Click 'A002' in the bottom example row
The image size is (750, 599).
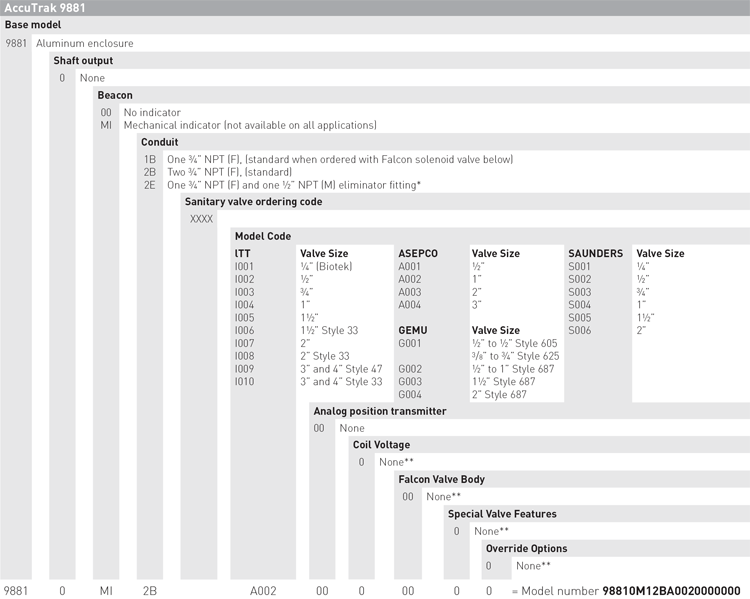263,591
